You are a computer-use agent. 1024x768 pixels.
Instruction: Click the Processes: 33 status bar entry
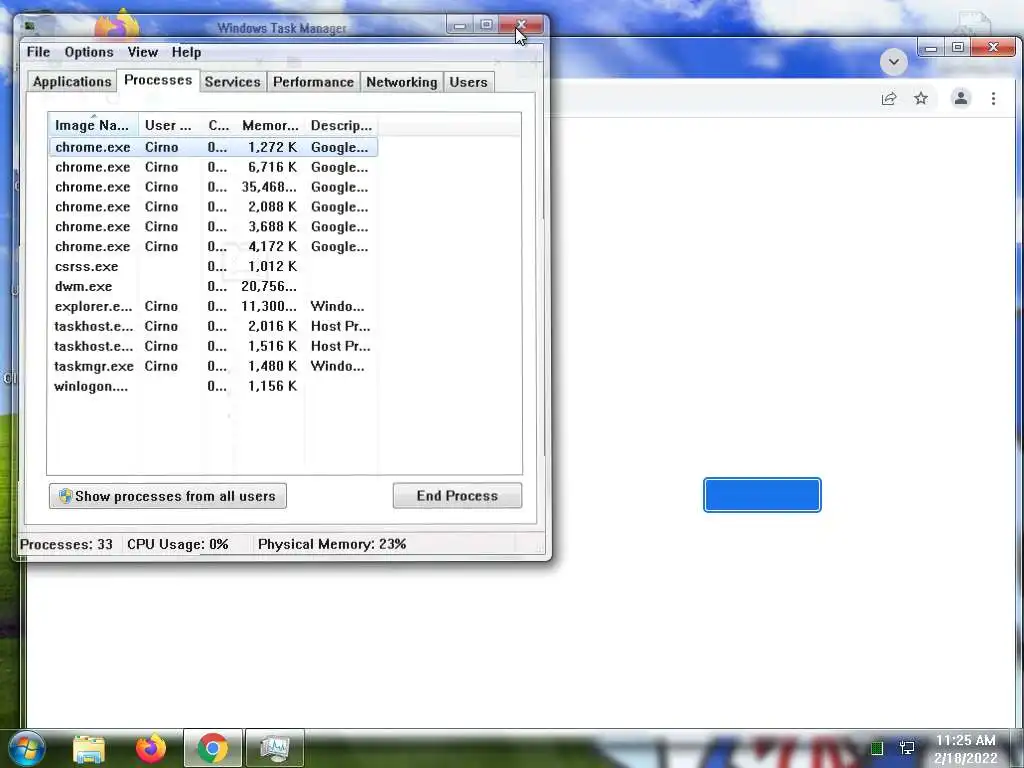66,544
